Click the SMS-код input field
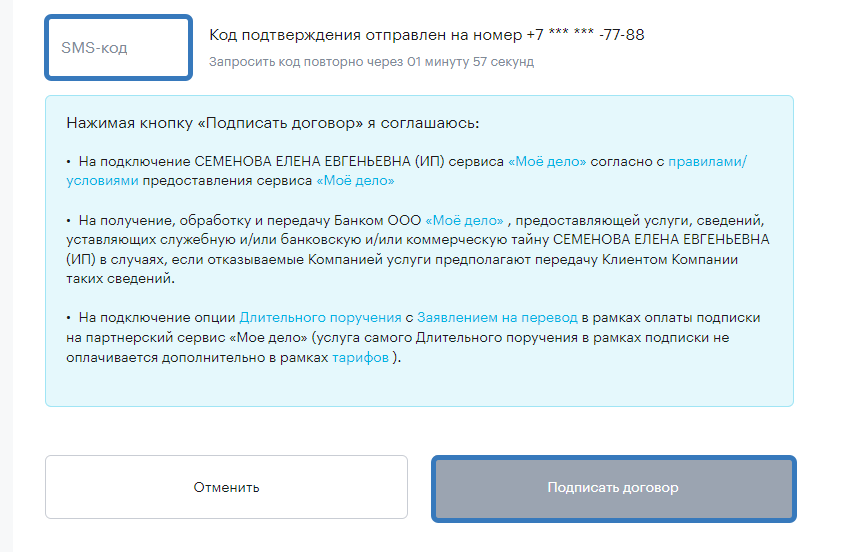 [x=118, y=48]
